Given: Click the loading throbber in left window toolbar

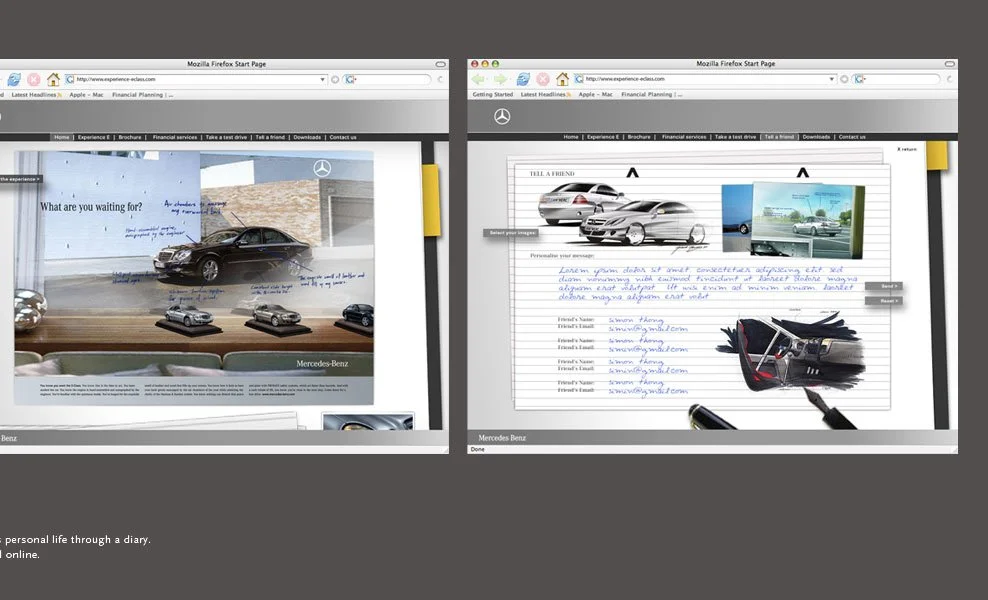Looking at the screenshot, I should [440, 80].
